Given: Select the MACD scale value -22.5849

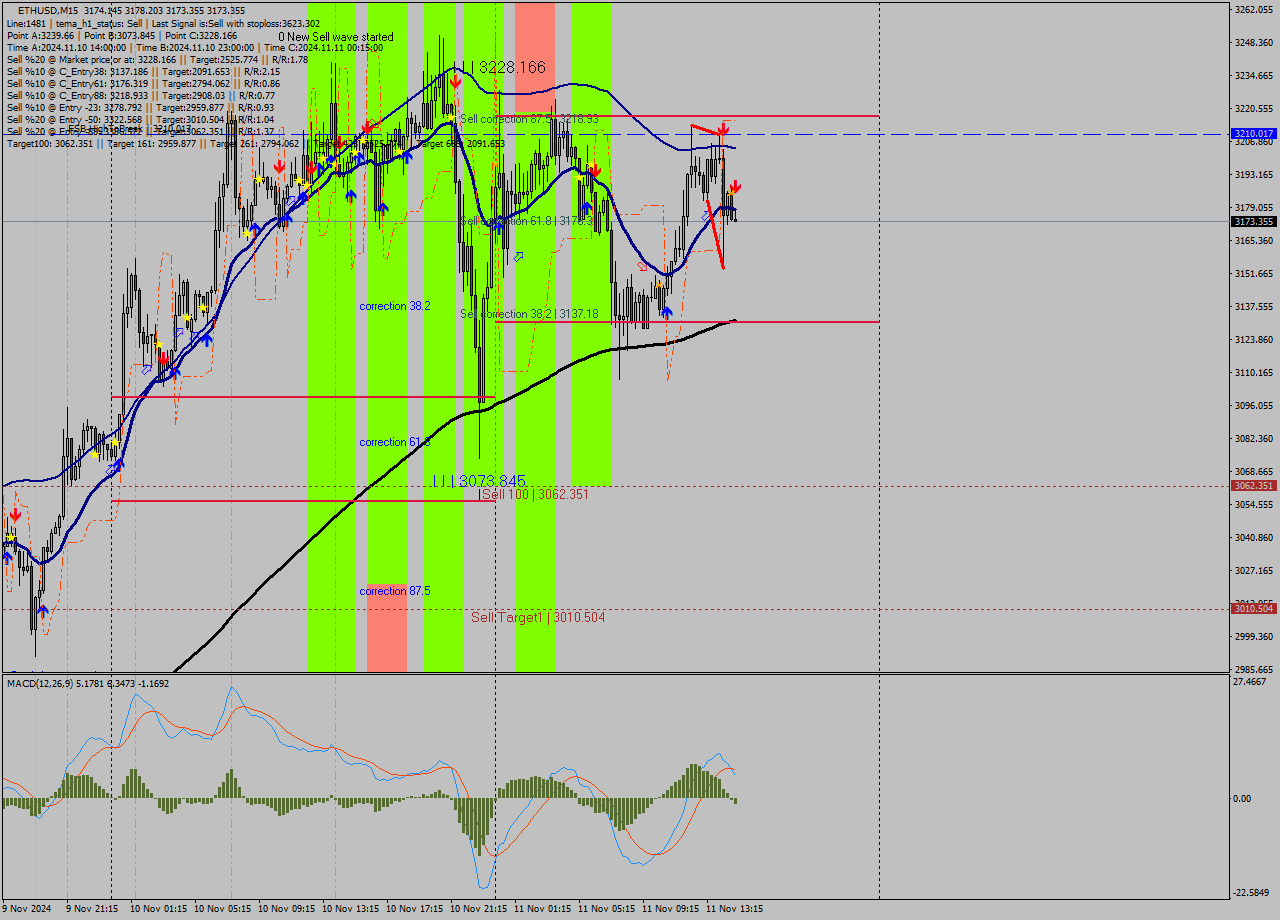Looking at the screenshot, I should [x=1253, y=893].
